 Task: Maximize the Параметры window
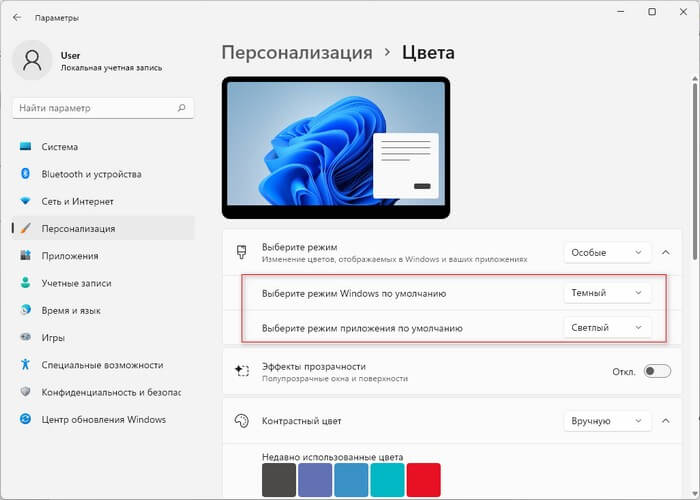click(652, 12)
